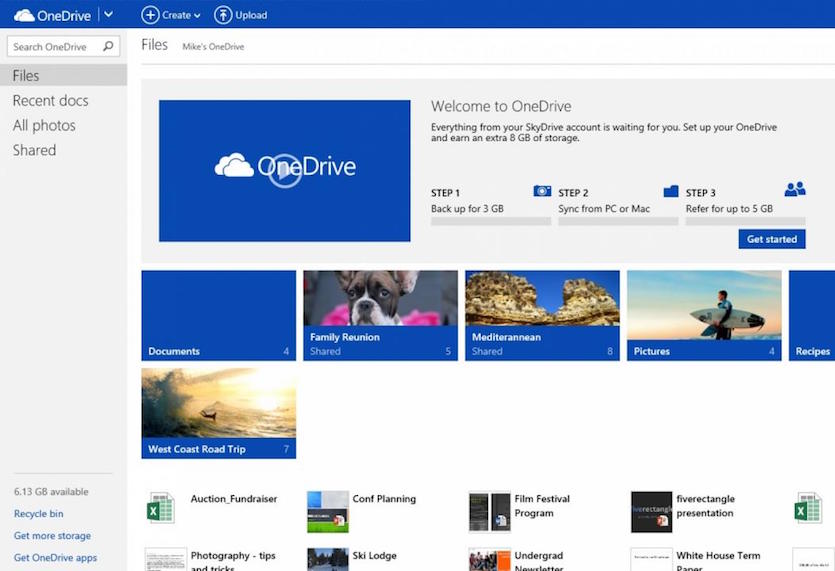Screen dimensions: 835x571
Task: Open the West Coast Road Trip folder
Action: (219, 413)
